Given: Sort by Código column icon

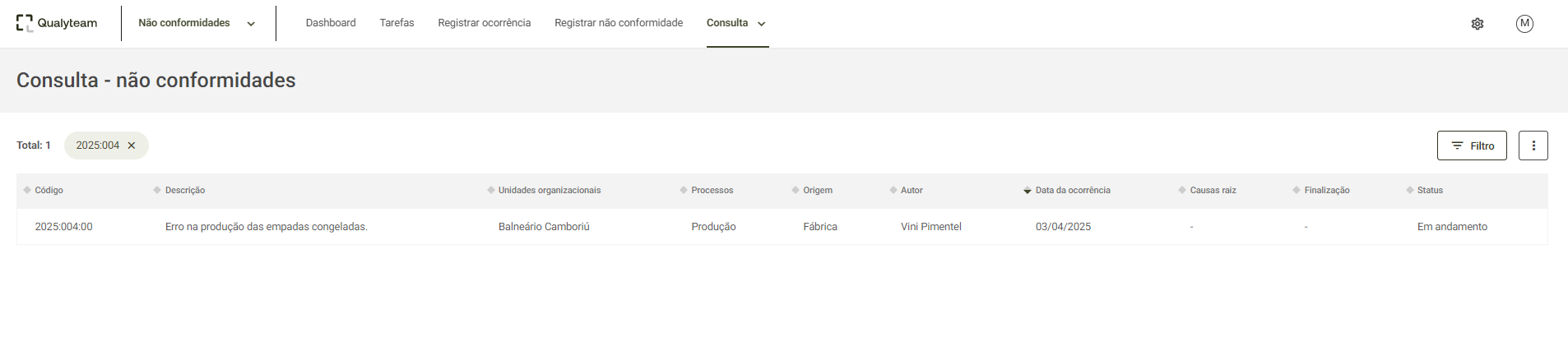Looking at the screenshot, I should point(27,190).
